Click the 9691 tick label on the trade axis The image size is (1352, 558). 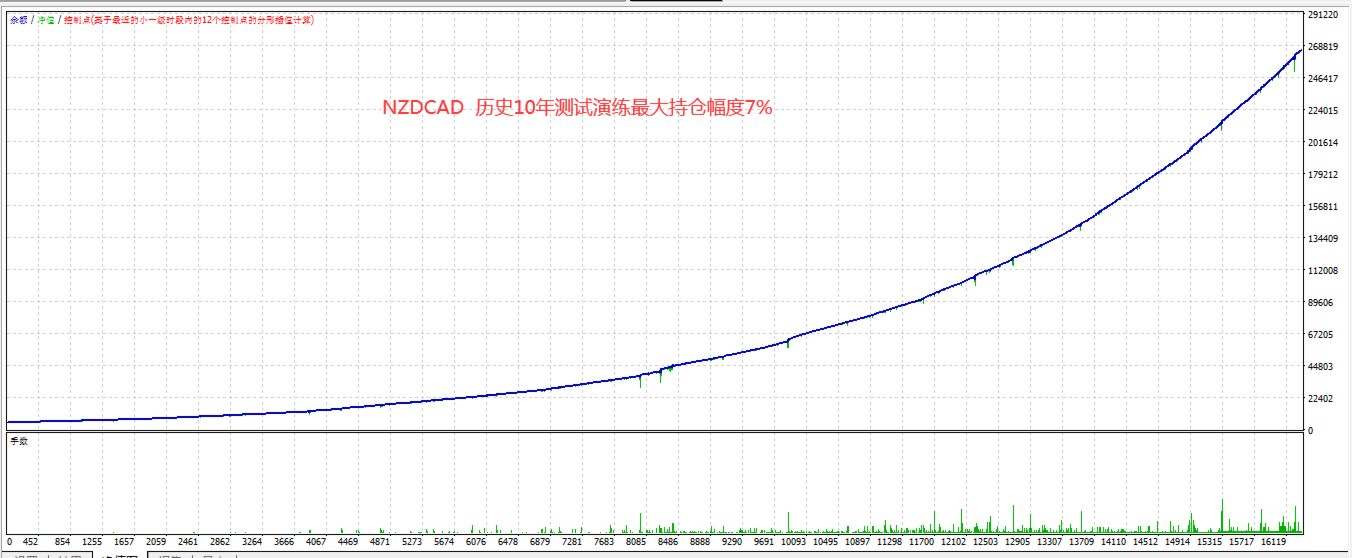764,542
